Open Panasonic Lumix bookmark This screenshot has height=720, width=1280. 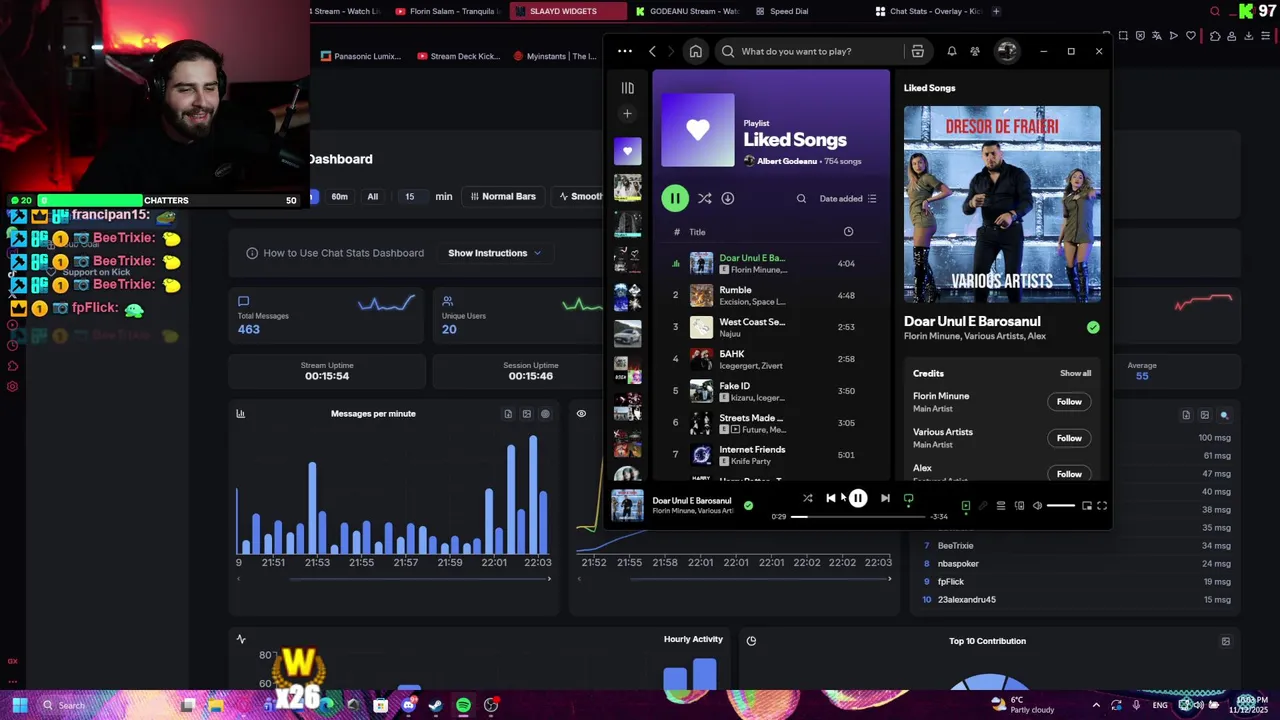pyautogui.click(x=361, y=56)
